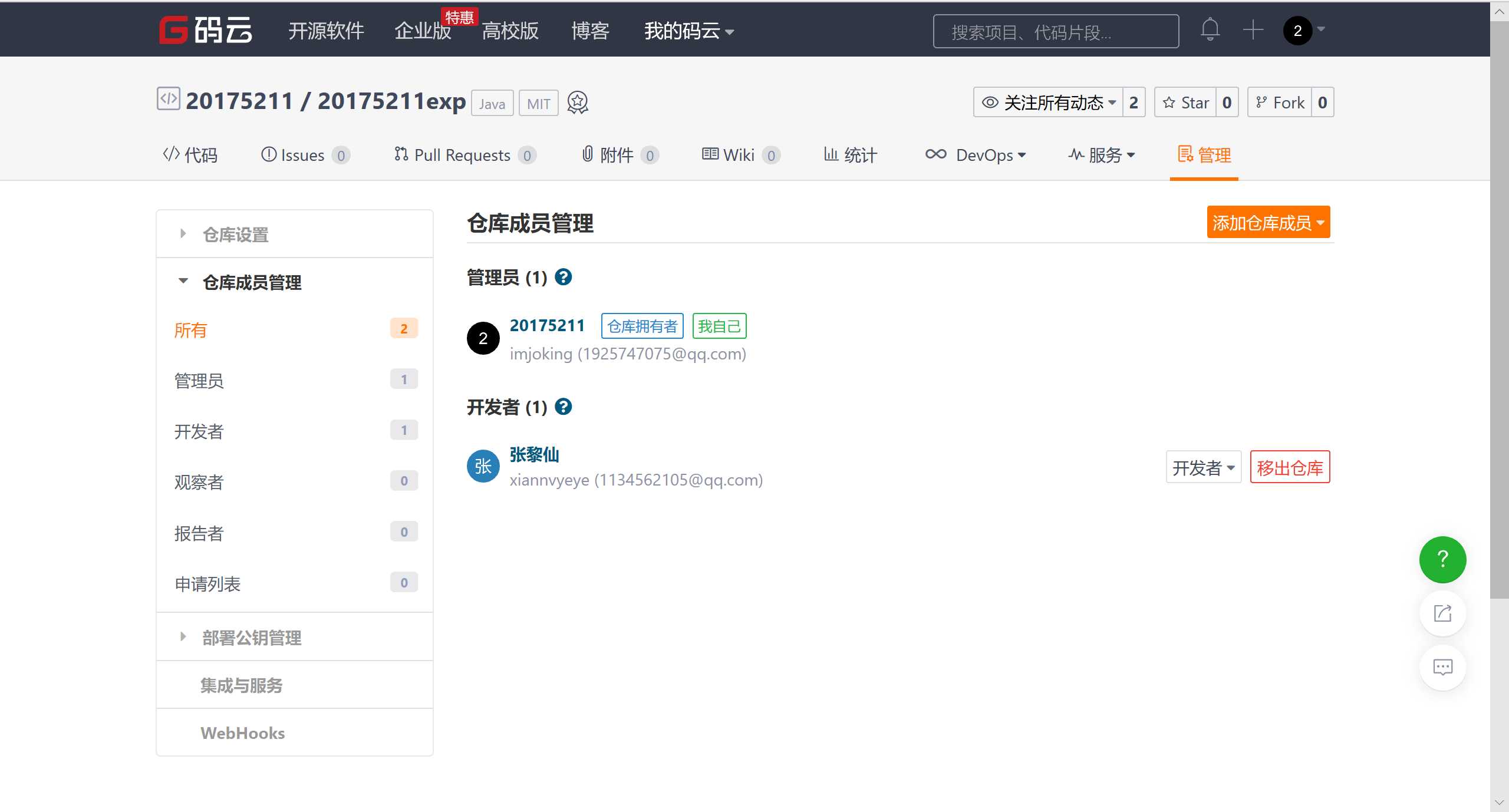The width and height of the screenshot is (1509, 812).
Task: Open the floating chat message icon
Action: point(1442,667)
